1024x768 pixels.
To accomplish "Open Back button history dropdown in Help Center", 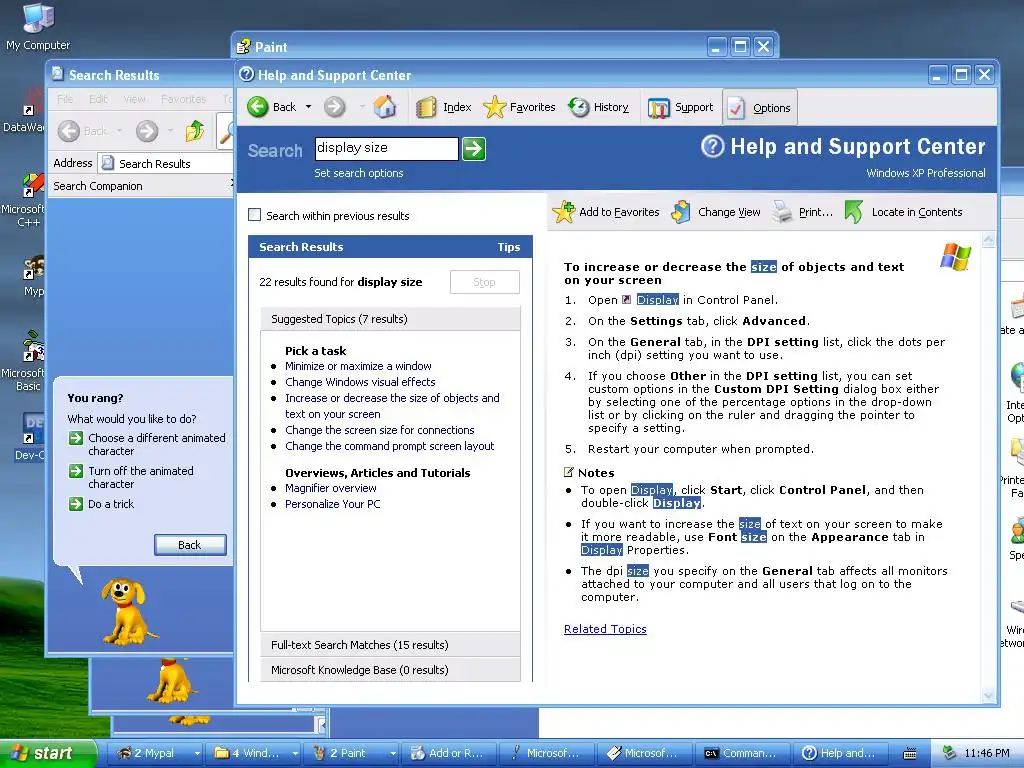I will pos(308,107).
